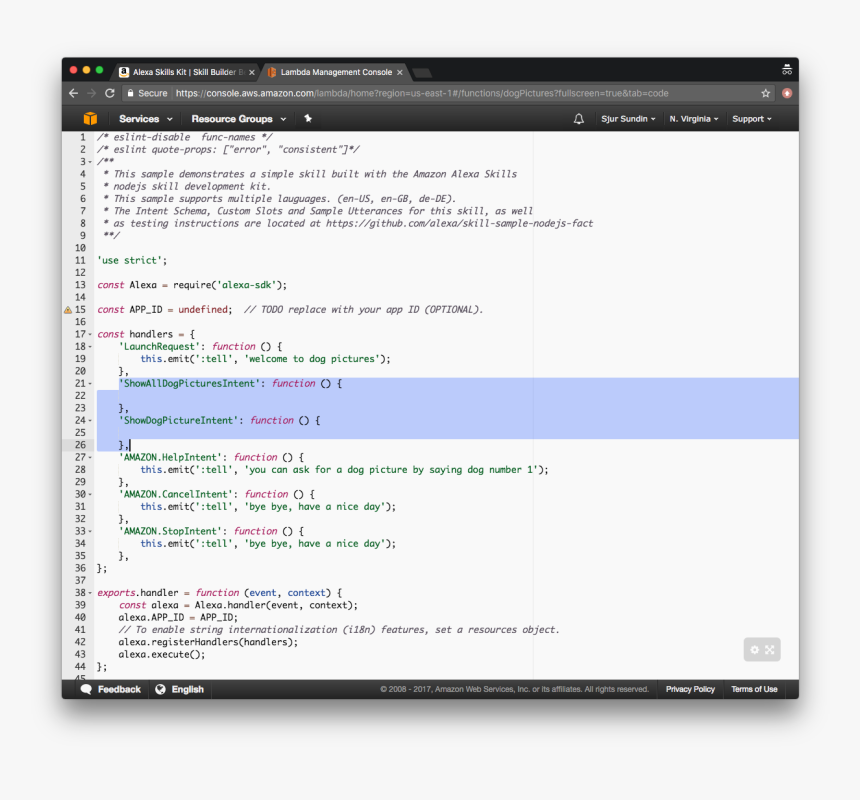Click the red browser extension icon

(787, 93)
